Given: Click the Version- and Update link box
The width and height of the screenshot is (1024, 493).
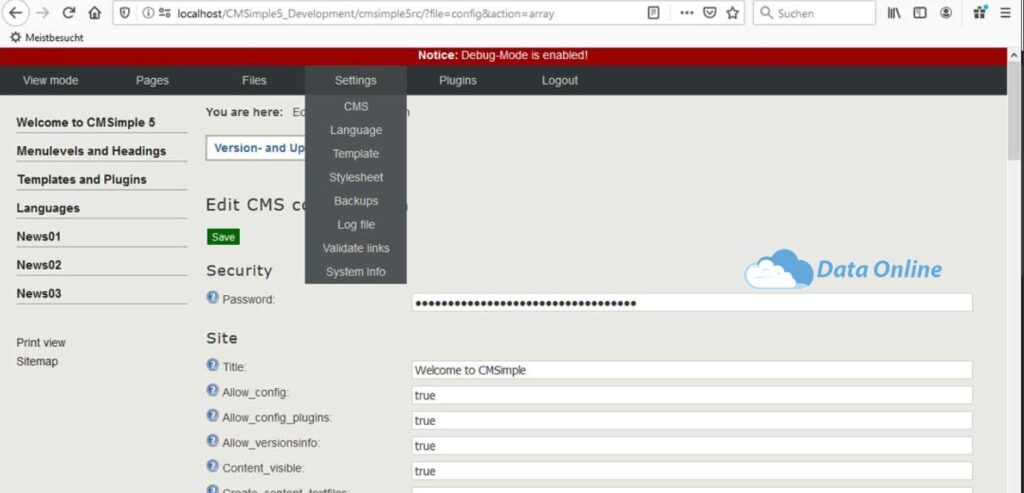Looking at the screenshot, I should [255, 148].
